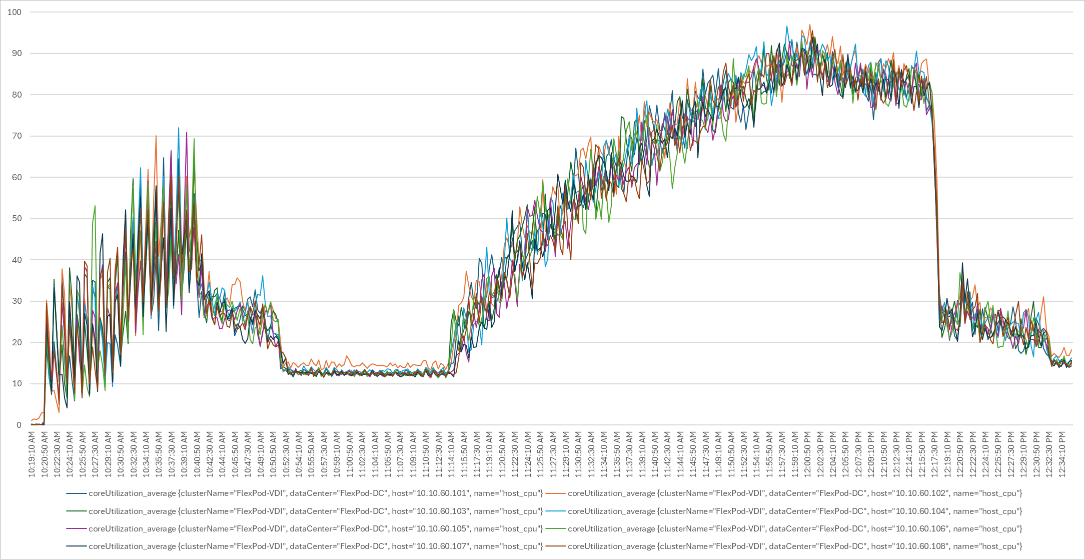1085x560 pixels.
Task: Click the y-axis label 90
Action: (x=16, y=53)
